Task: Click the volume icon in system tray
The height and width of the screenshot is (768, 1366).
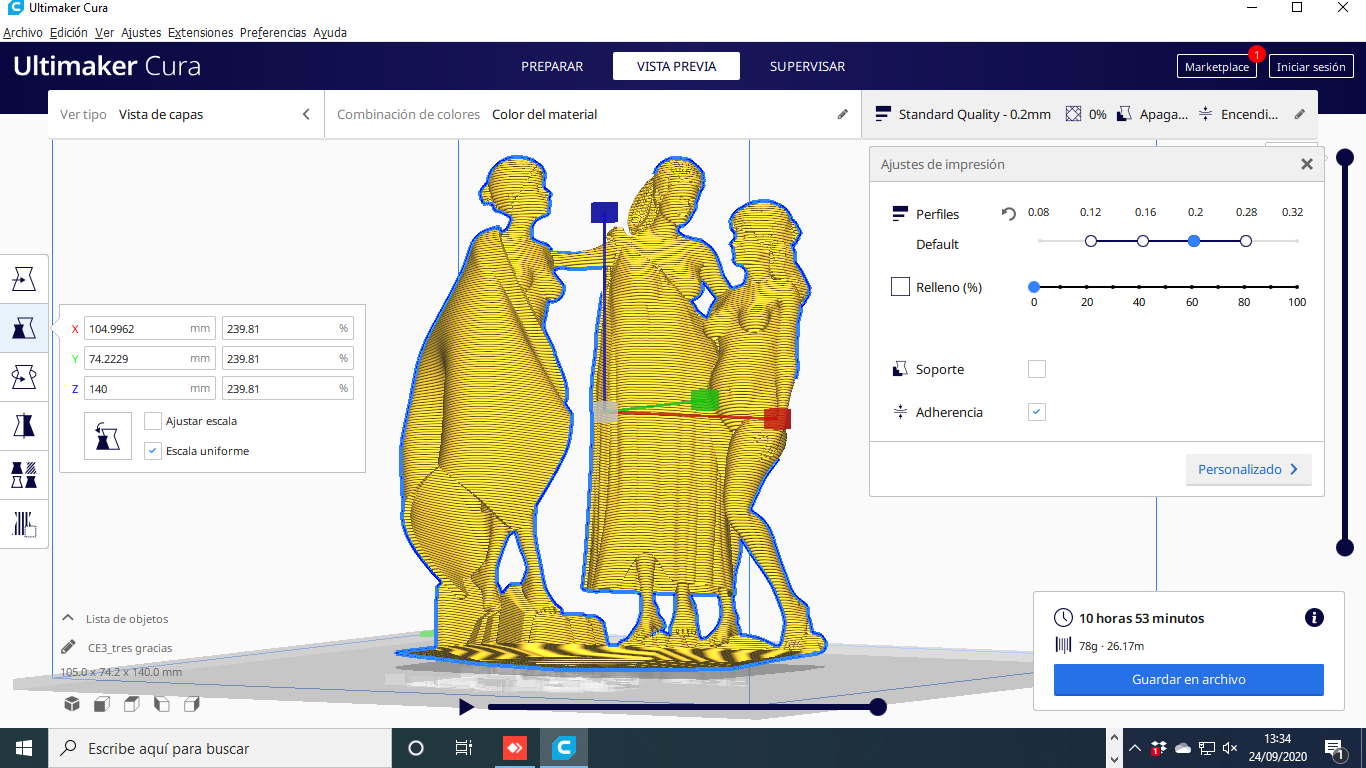Action: (1230, 748)
